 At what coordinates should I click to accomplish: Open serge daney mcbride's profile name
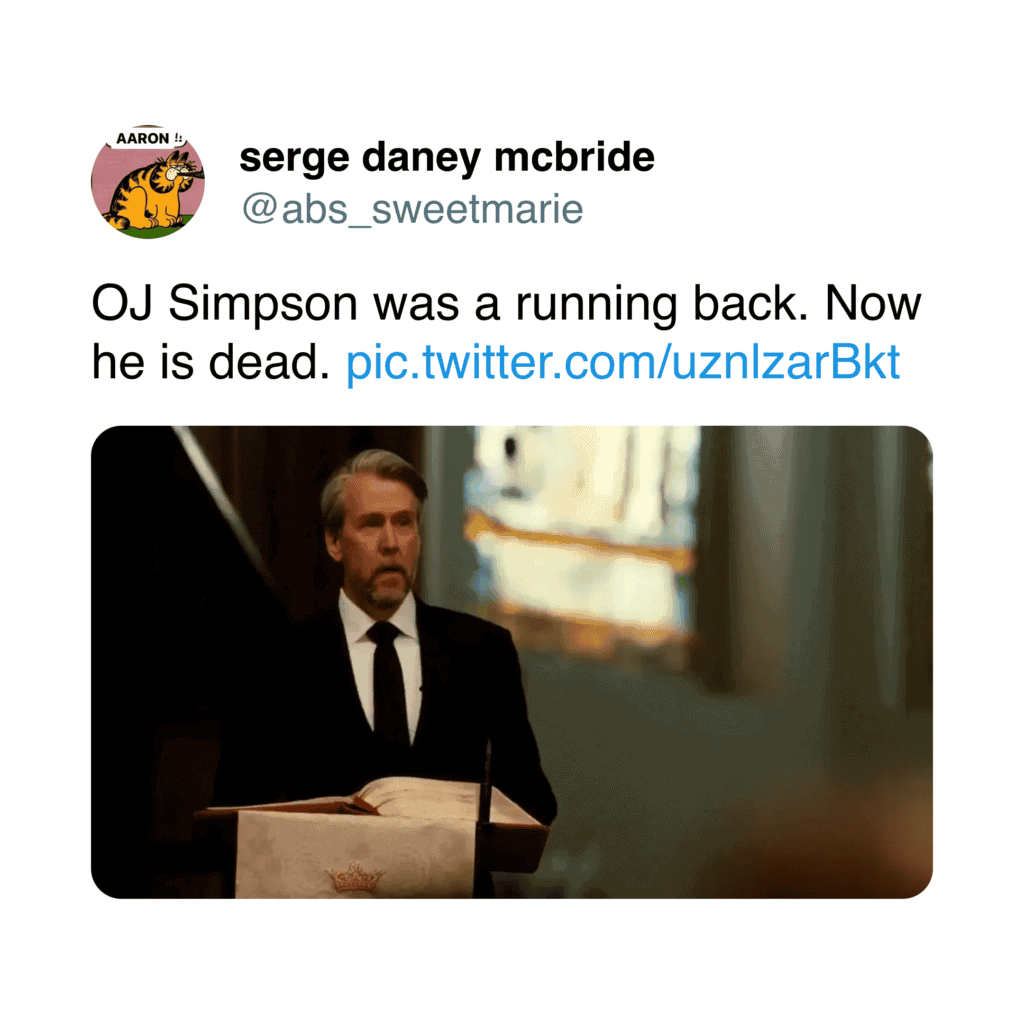[x=447, y=157]
